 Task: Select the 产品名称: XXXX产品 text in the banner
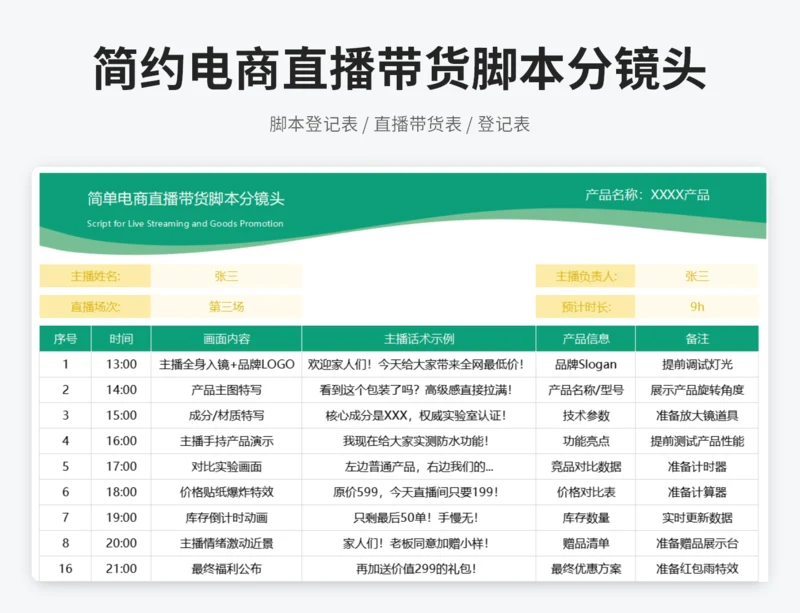[x=647, y=194]
